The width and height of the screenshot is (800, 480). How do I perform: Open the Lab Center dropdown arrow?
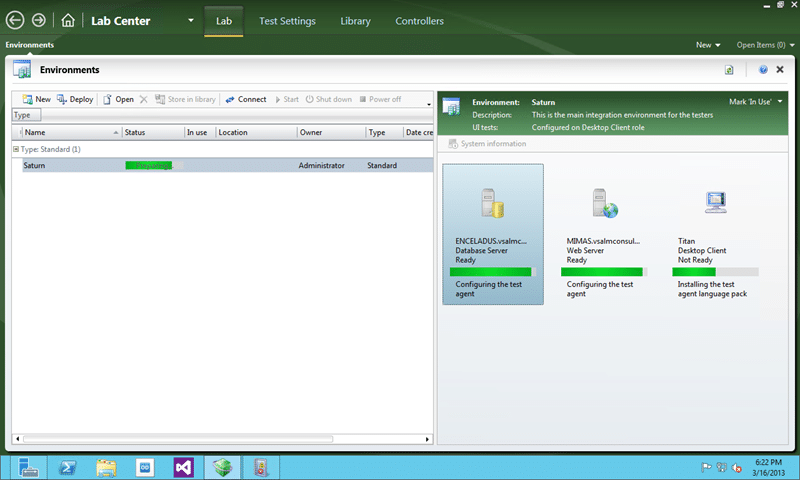(x=191, y=20)
